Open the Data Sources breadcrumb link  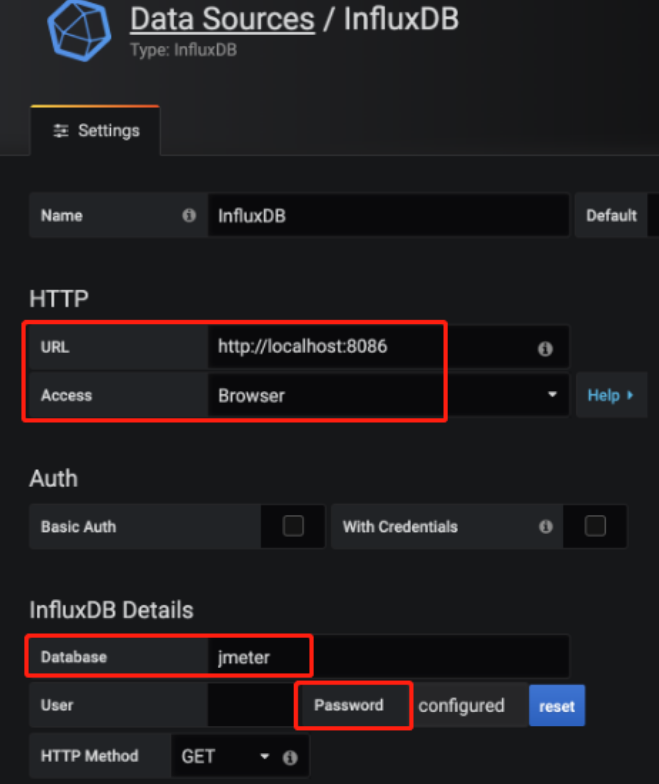coord(222,19)
